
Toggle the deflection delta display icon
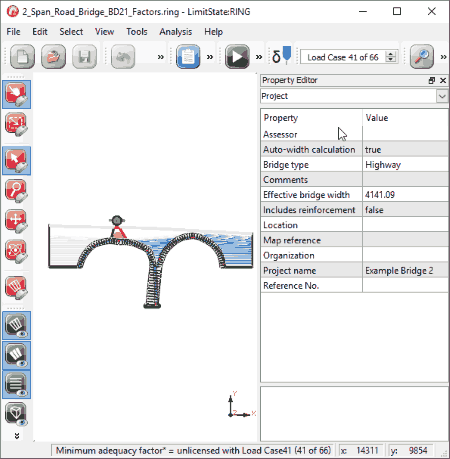click(282, 56)
